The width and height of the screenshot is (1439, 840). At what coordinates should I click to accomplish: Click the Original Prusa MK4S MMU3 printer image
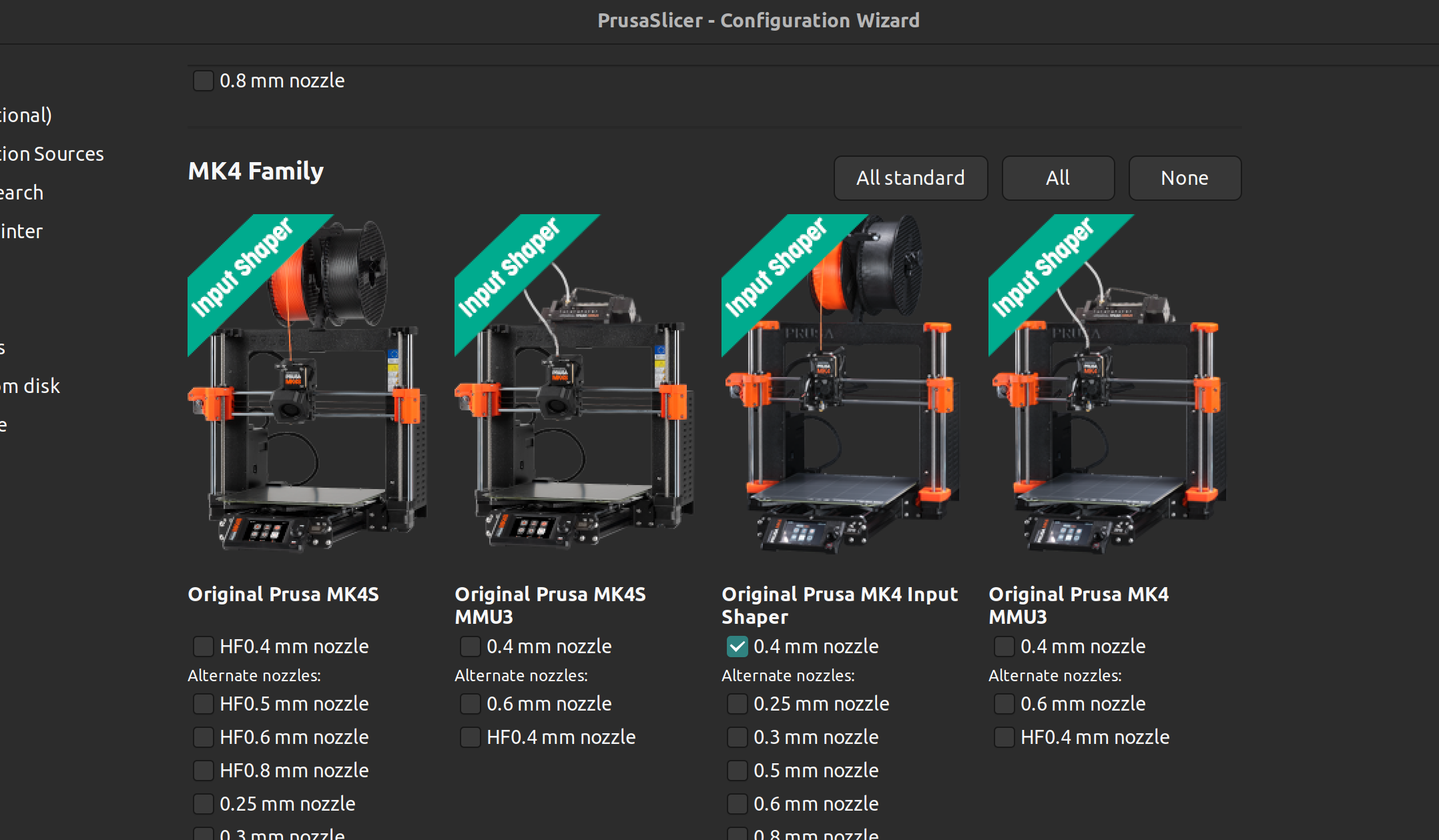[x=575, y=384]
